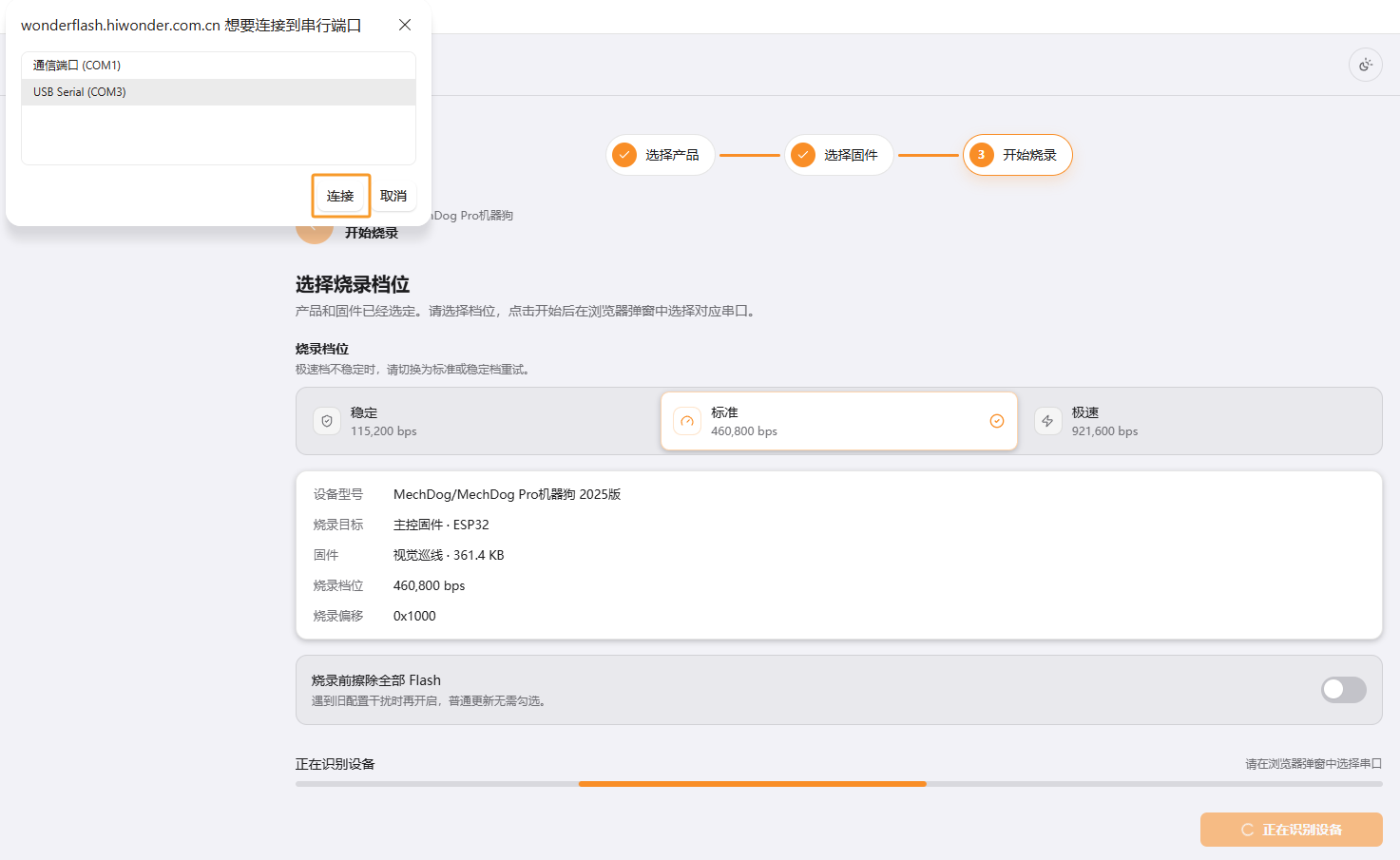Go to step 选择固件
Screen dimensions: 1400x860
point(839,155)
